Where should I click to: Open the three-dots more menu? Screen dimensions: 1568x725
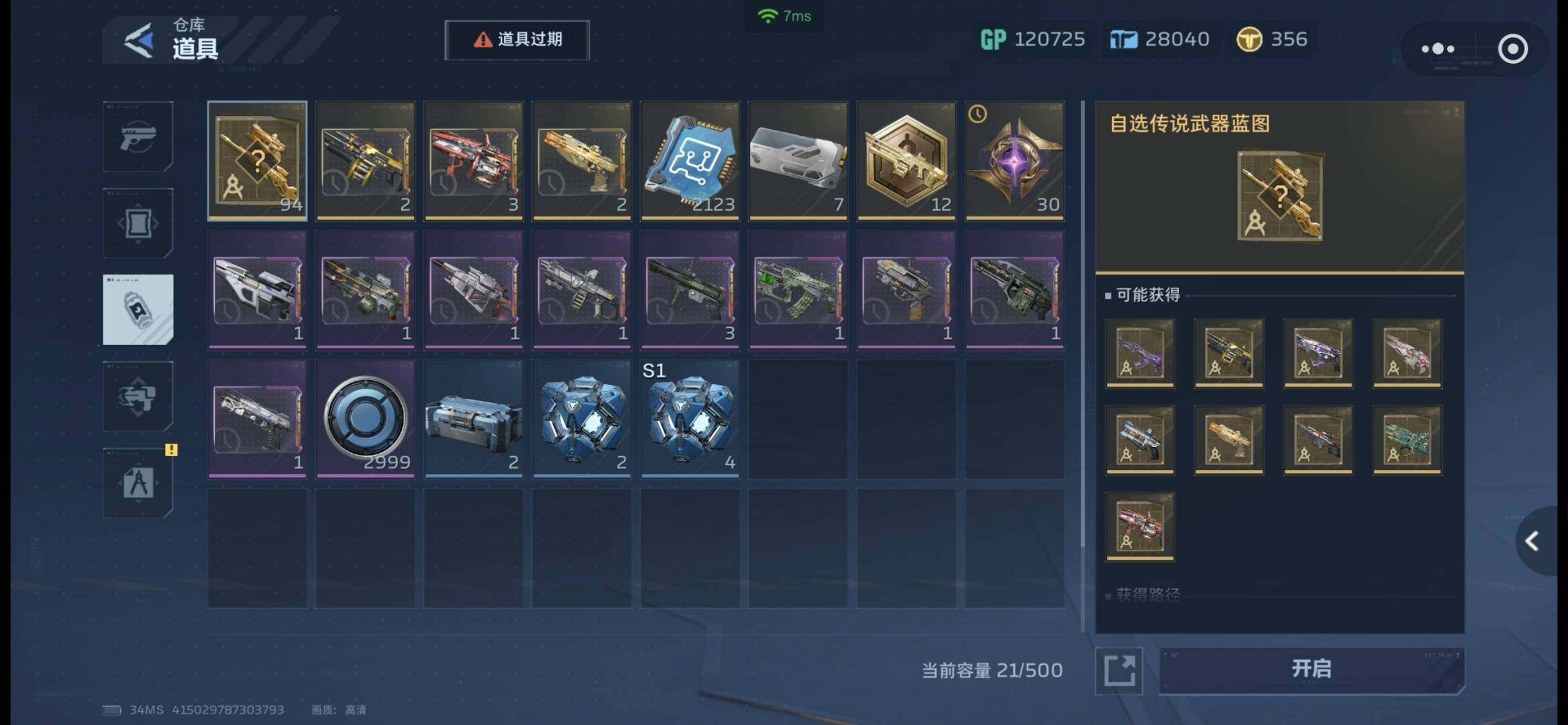pos(1438,49)
